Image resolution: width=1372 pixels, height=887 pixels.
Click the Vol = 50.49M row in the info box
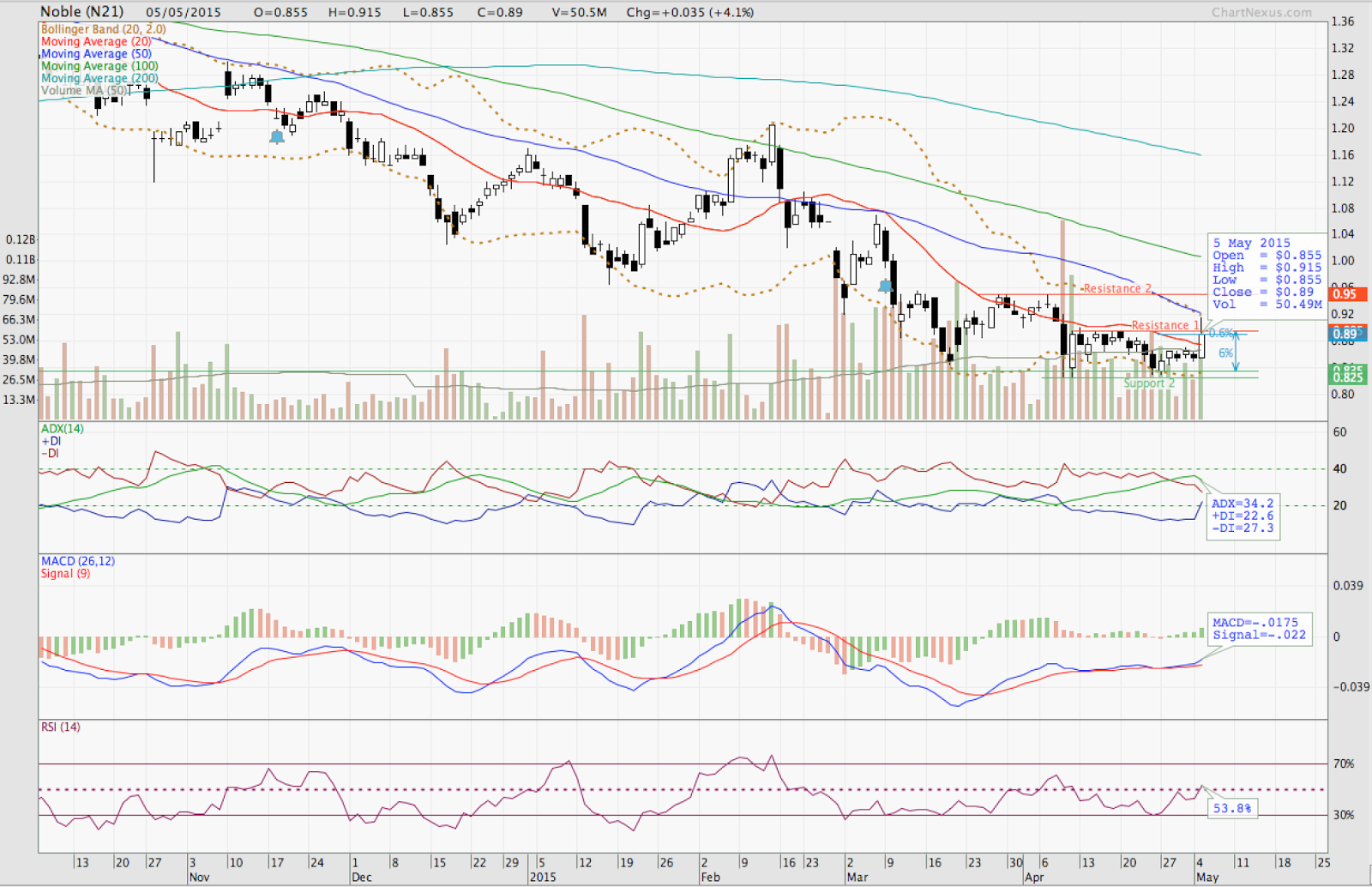tap(1267, 304)
